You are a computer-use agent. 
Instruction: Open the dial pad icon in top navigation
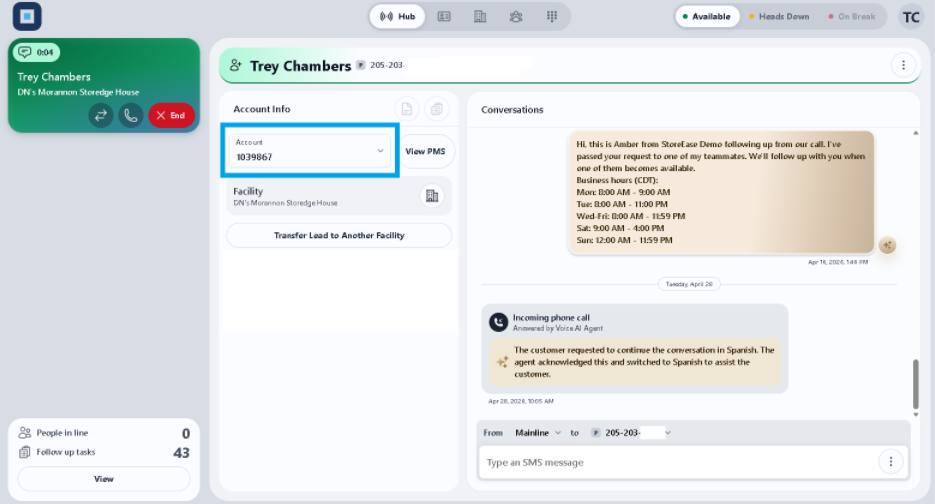tap(552, 17)
